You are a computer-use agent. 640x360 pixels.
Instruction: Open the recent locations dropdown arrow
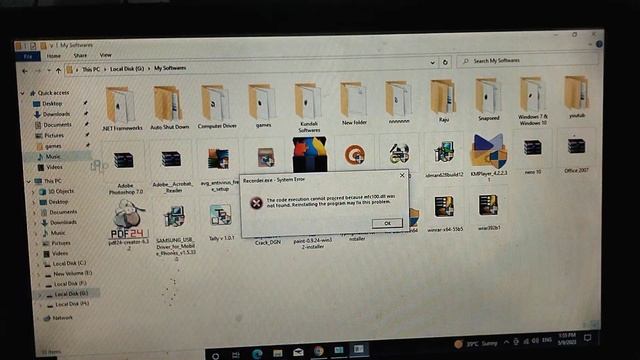[49, 71]
